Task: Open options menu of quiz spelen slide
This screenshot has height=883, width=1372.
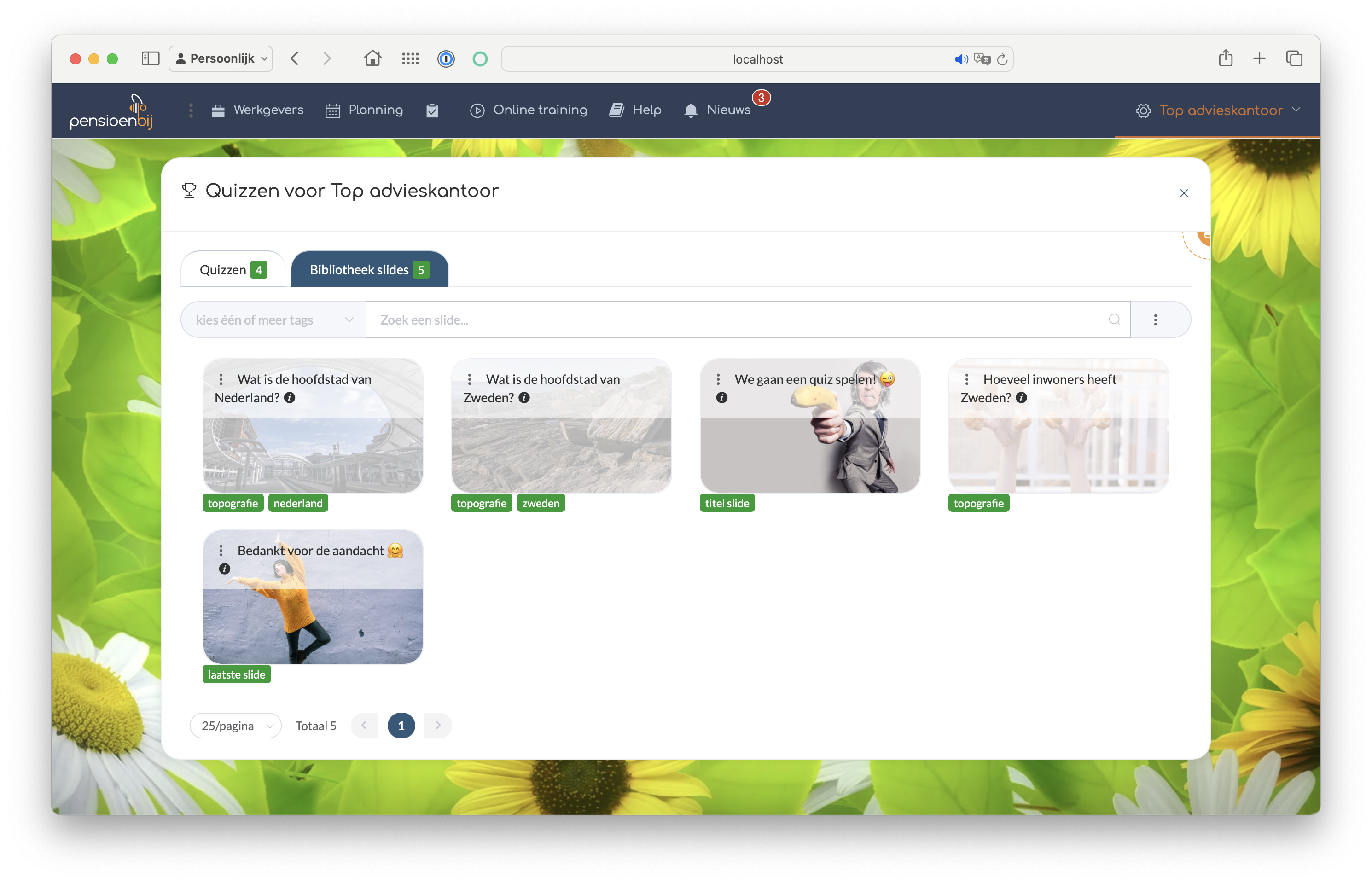Action: coord(718,379)
